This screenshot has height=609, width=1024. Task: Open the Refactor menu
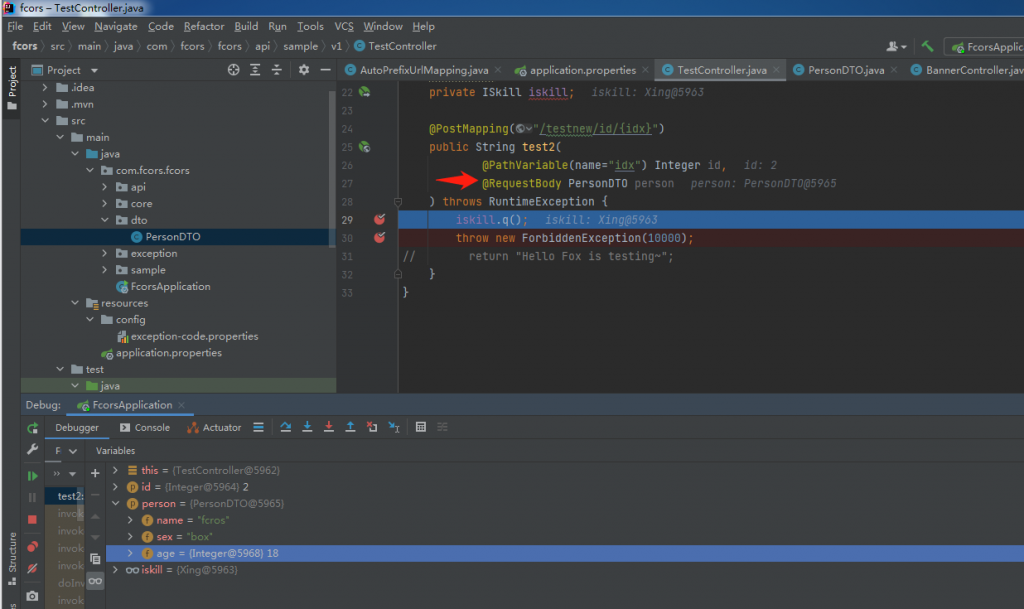coord(204,26)
